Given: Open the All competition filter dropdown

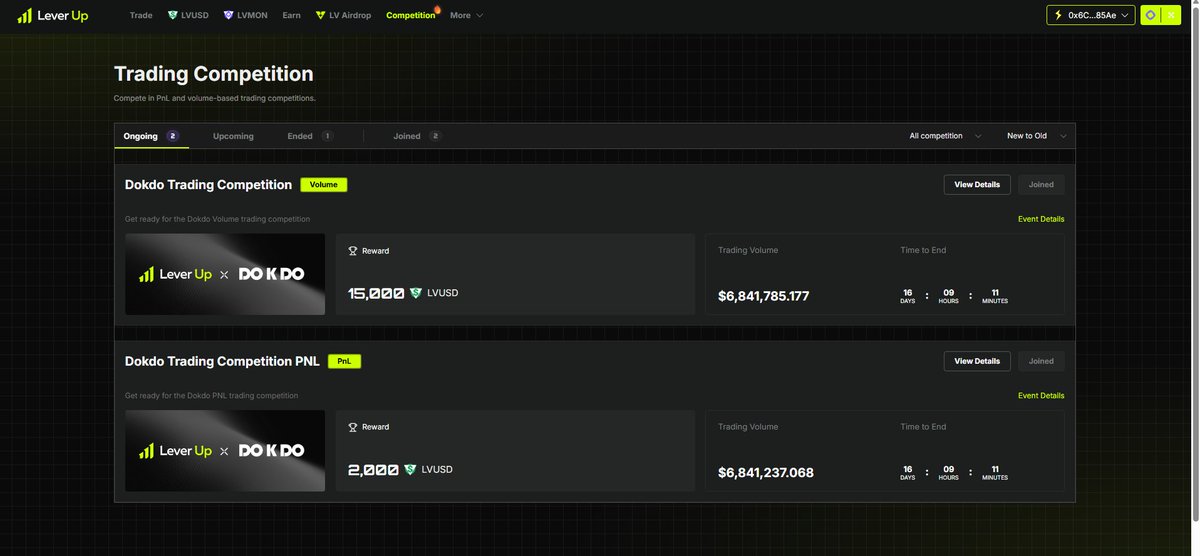Looking at the screenshot, I should coord(945,136).
